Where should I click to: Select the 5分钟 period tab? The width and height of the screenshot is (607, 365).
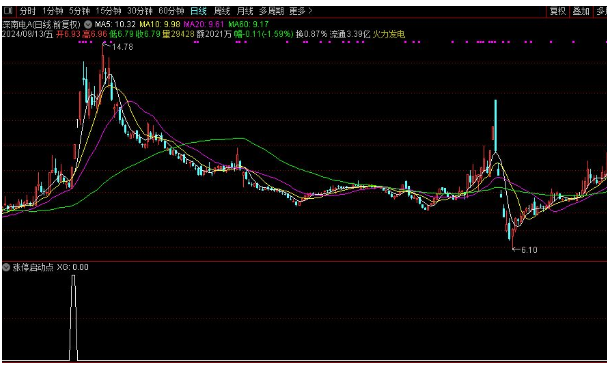(x=79, y=11)
